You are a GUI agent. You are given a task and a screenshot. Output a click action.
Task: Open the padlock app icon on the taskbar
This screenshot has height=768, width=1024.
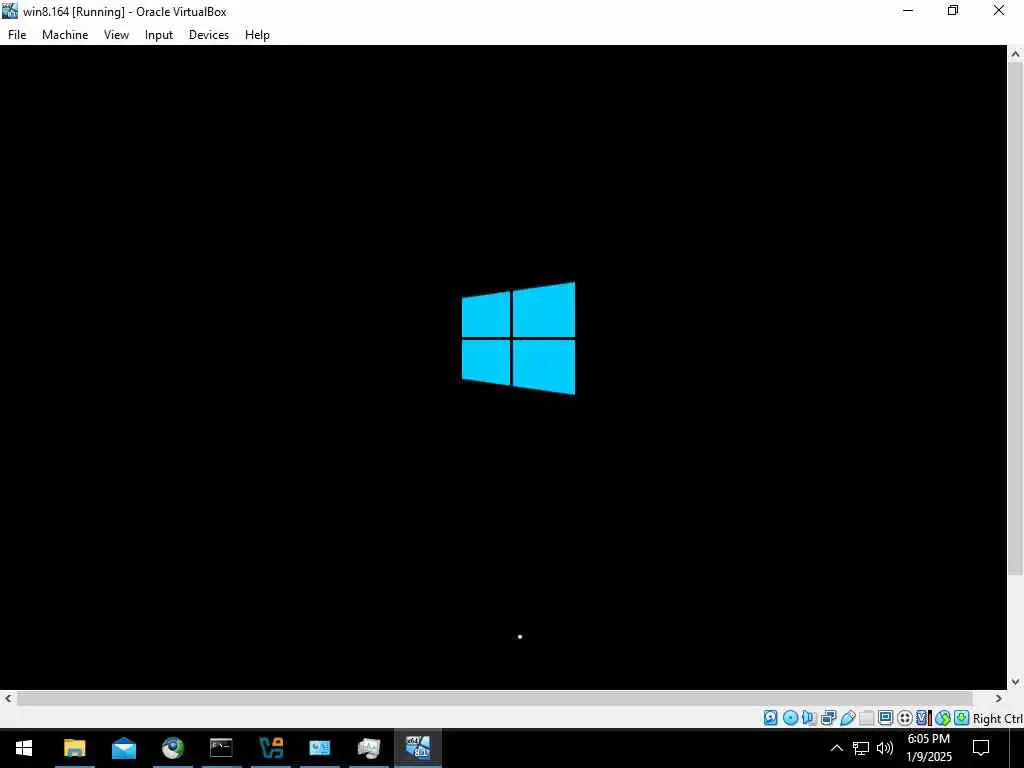(270, 748)
